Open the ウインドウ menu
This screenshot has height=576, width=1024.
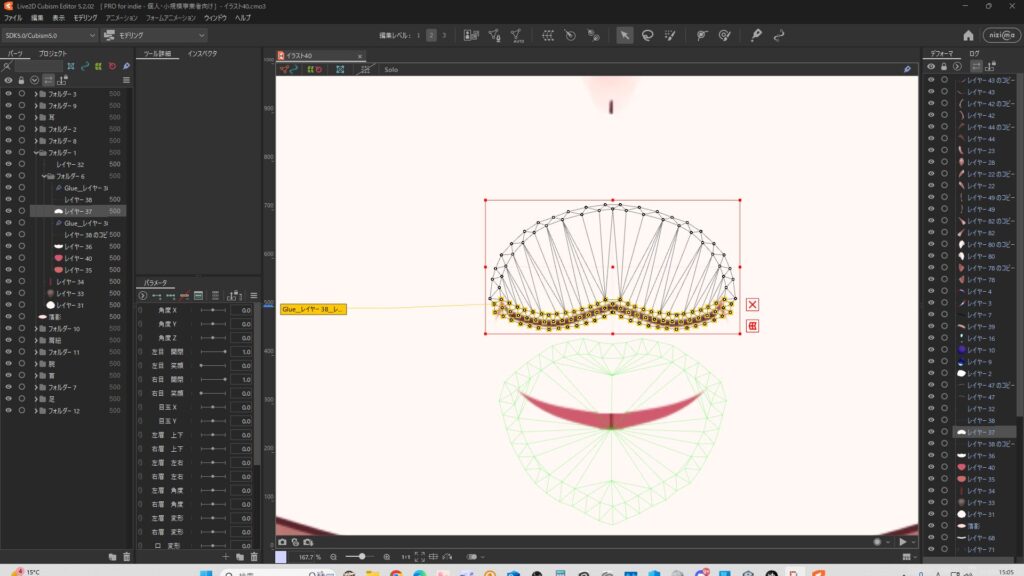[215, 18]
